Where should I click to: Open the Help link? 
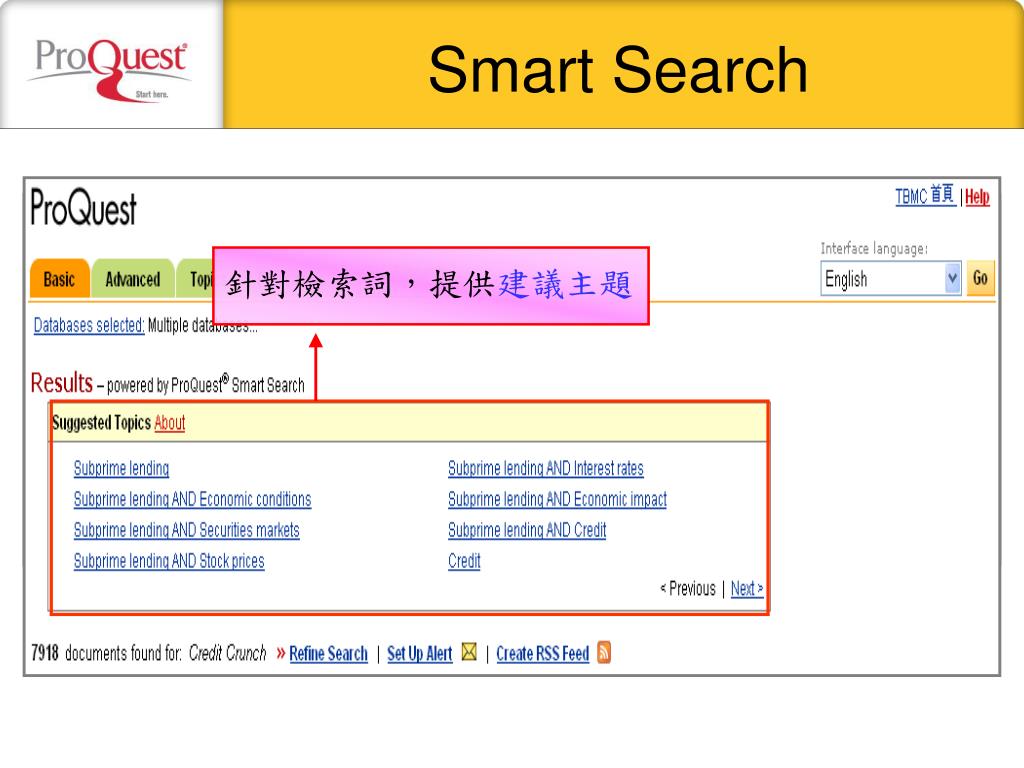pos(977,197)
